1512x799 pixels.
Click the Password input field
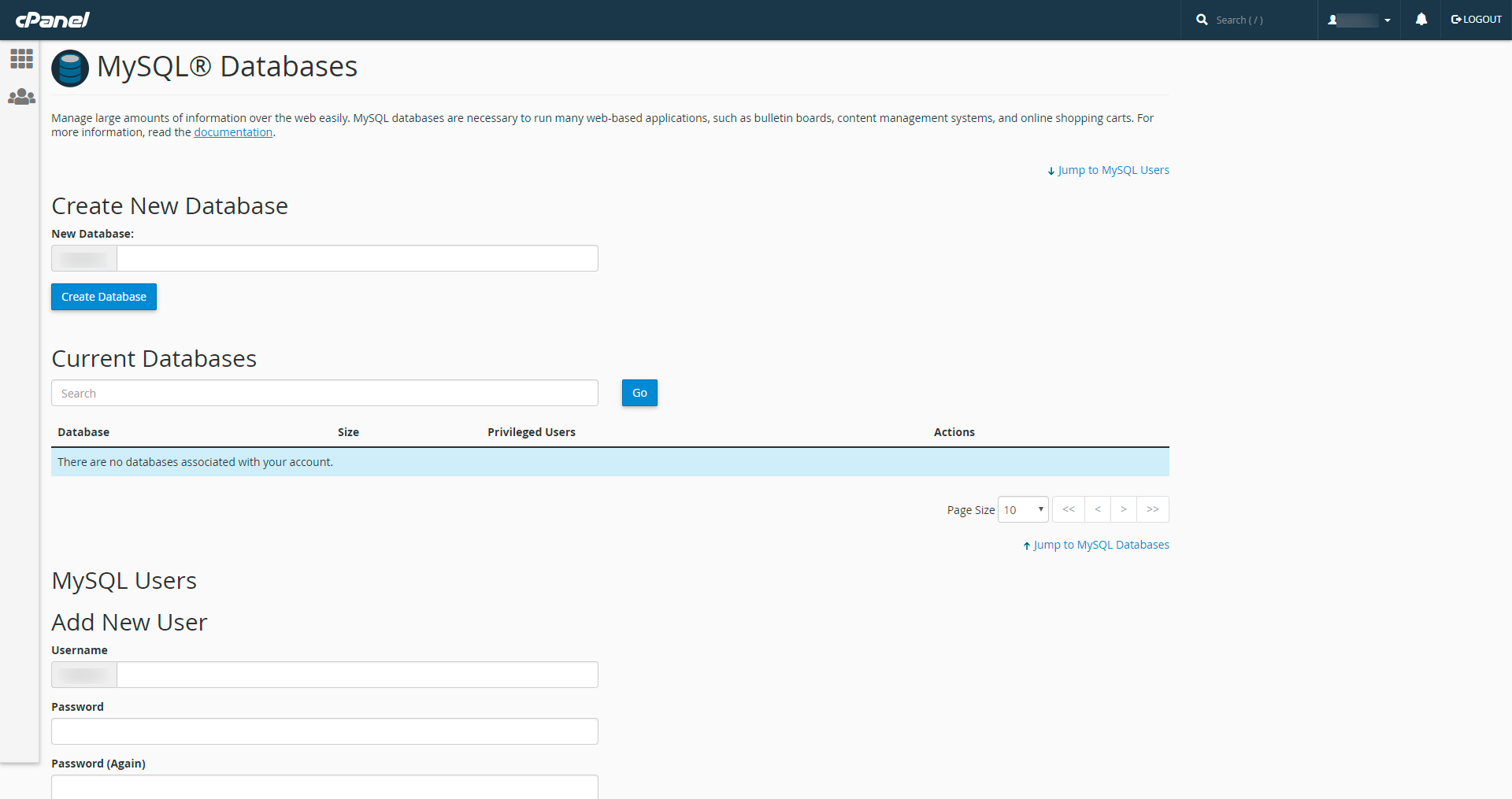click(324, 731)
